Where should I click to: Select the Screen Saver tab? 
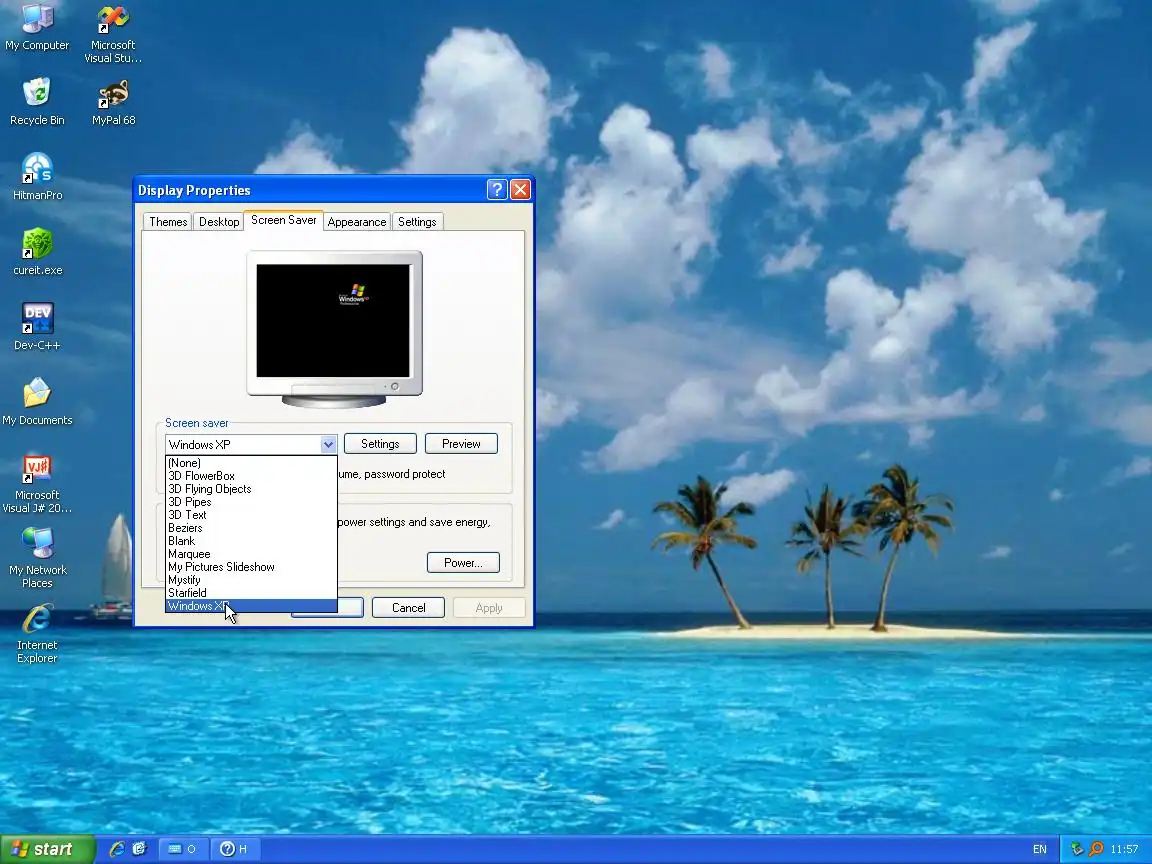point(284,220)
